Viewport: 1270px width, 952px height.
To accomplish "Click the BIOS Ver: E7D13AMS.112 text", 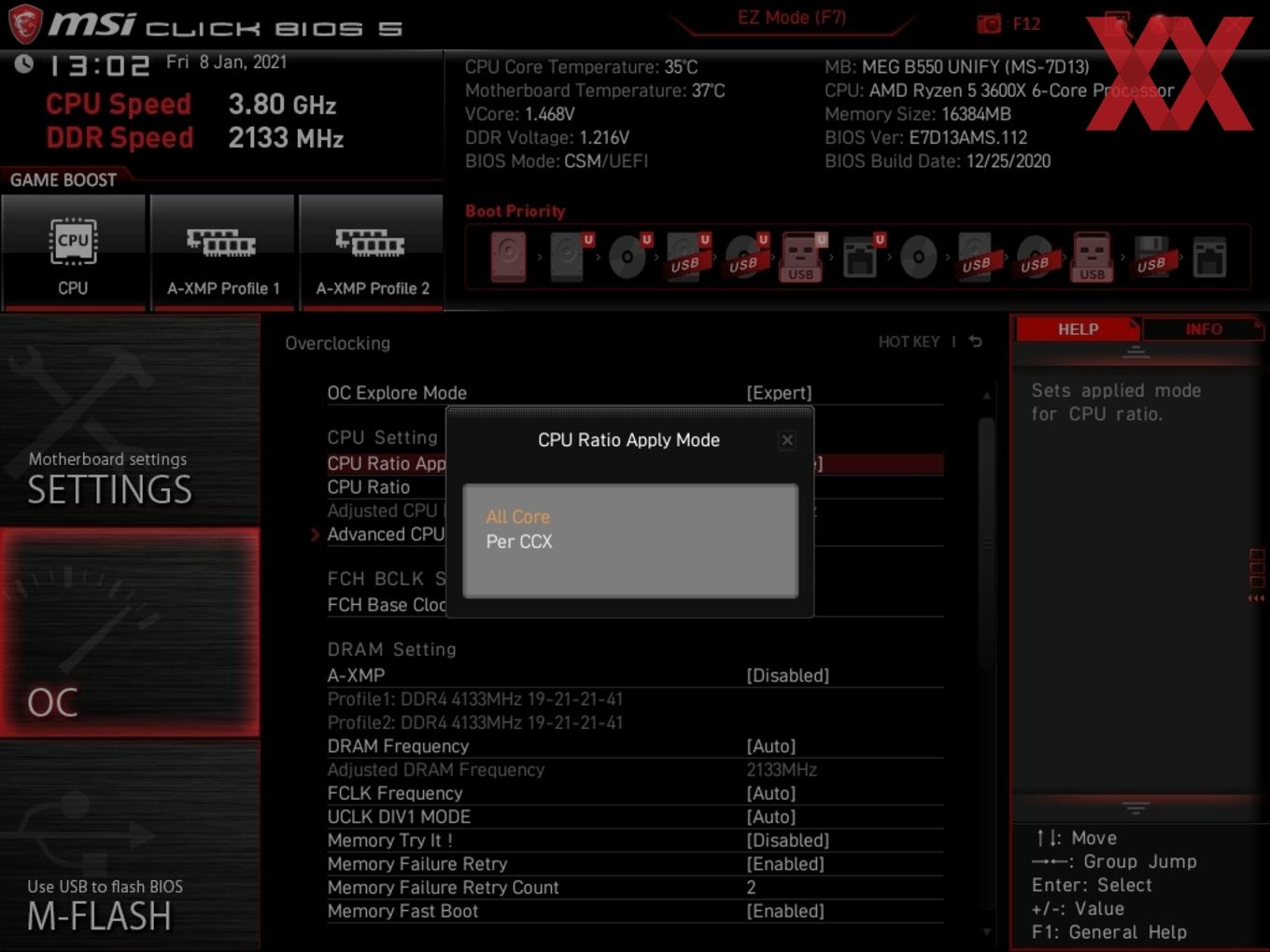I will click(x=925, y=137).
